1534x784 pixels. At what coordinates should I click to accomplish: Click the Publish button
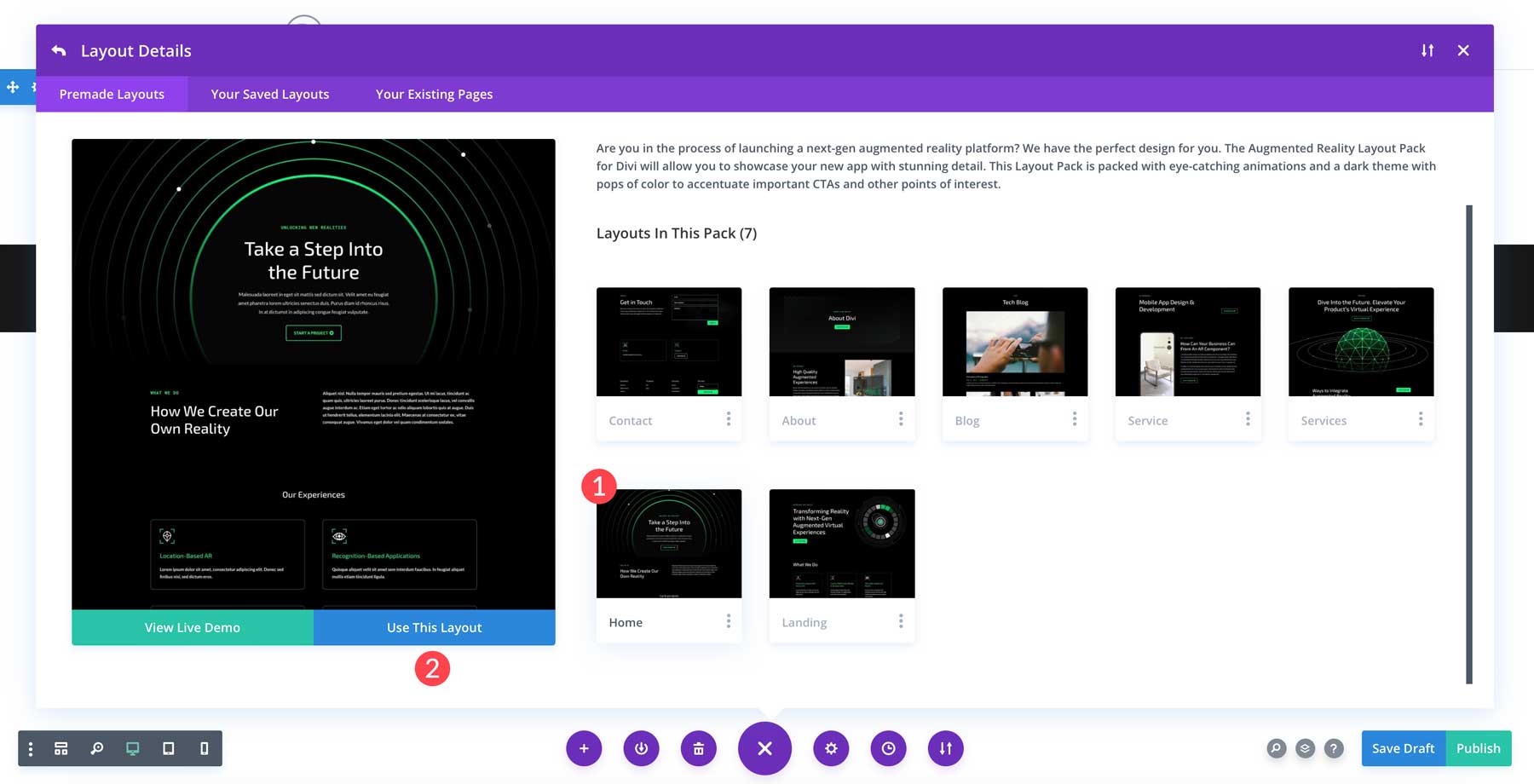click(1479, 748)
